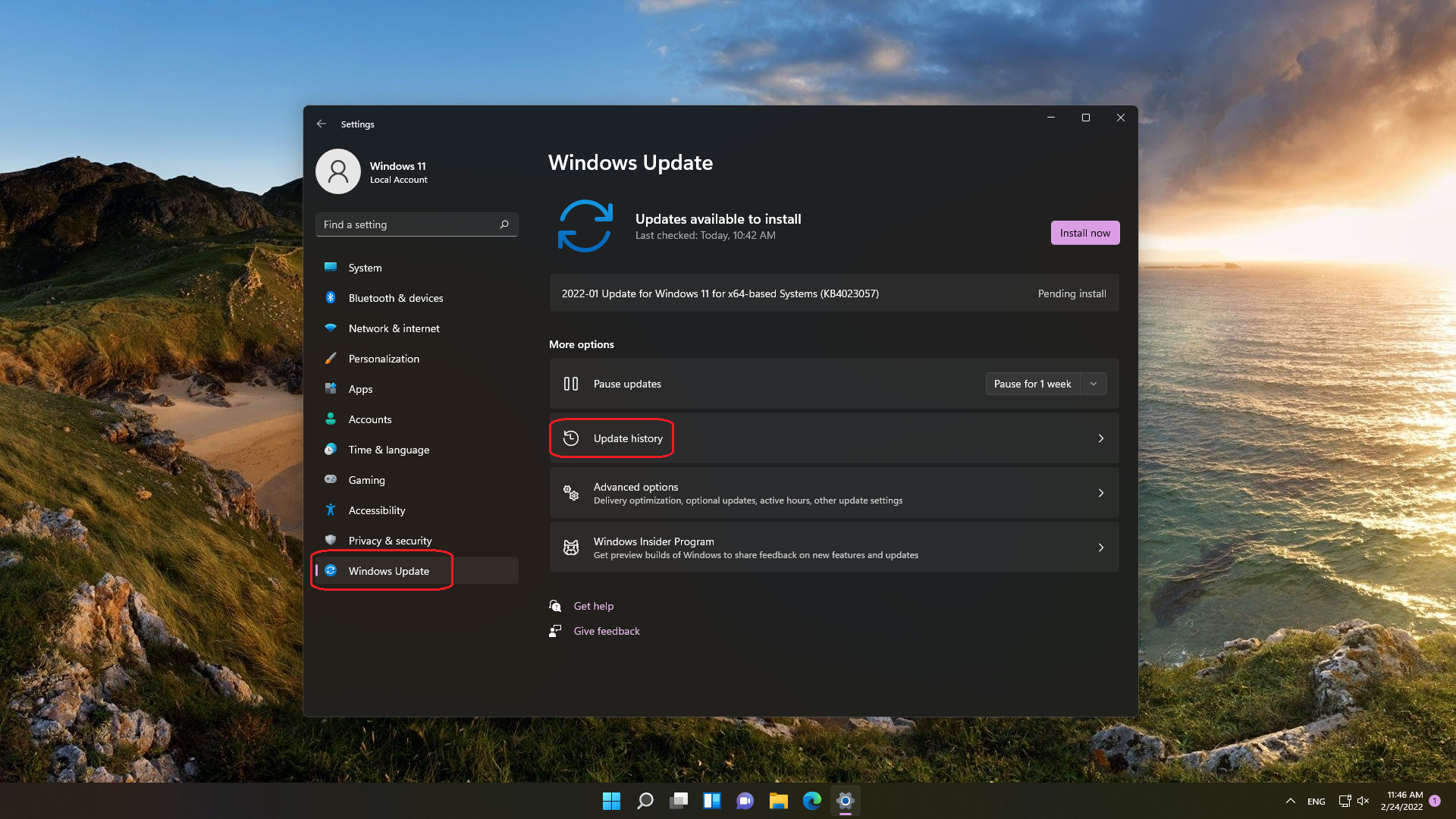Screen dimensions: 1456x819
Task: Click the Update history clock icon
Action: (571, 438)
